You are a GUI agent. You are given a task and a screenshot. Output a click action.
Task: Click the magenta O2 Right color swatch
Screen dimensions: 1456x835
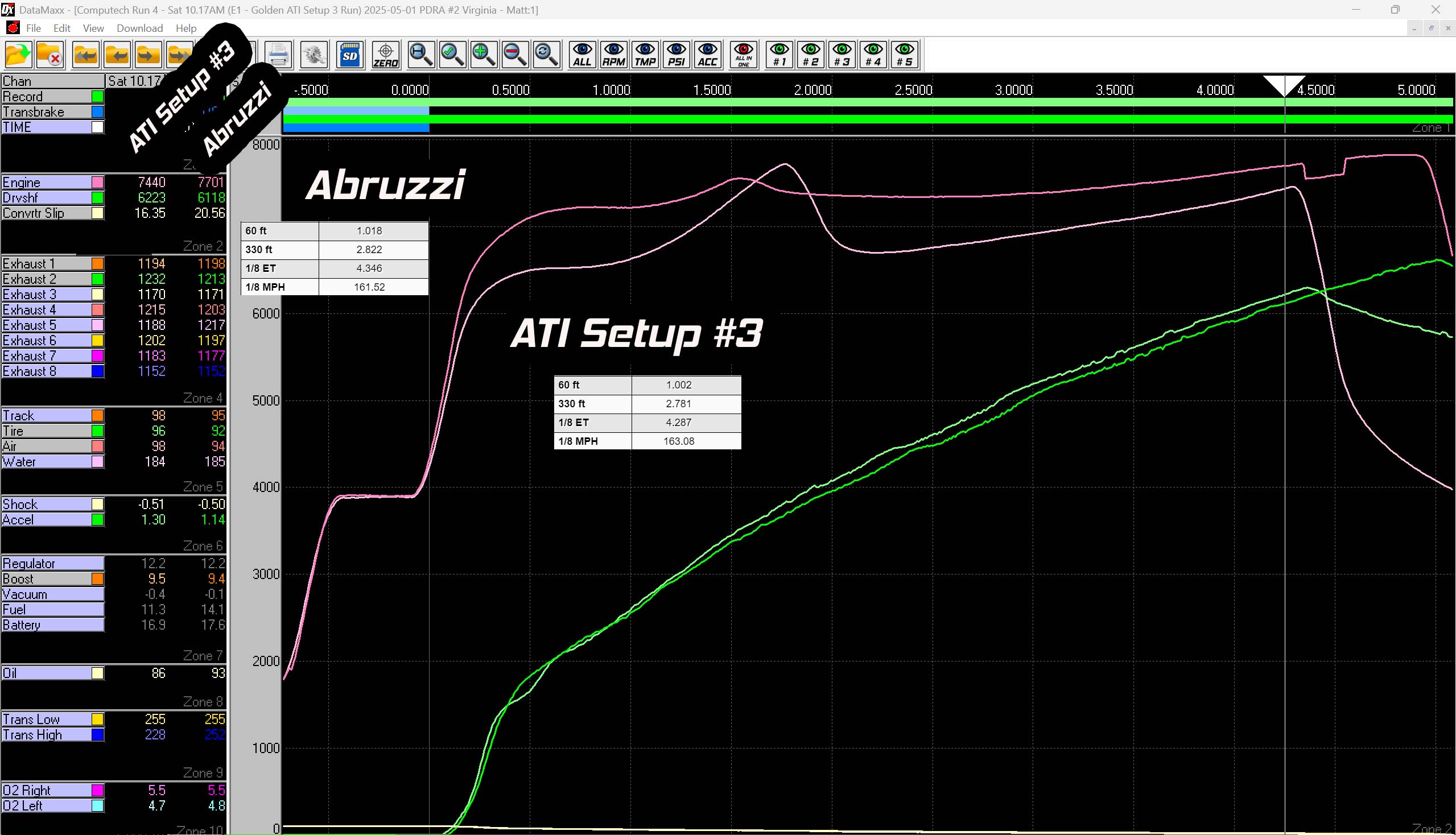tap(98, 791)
